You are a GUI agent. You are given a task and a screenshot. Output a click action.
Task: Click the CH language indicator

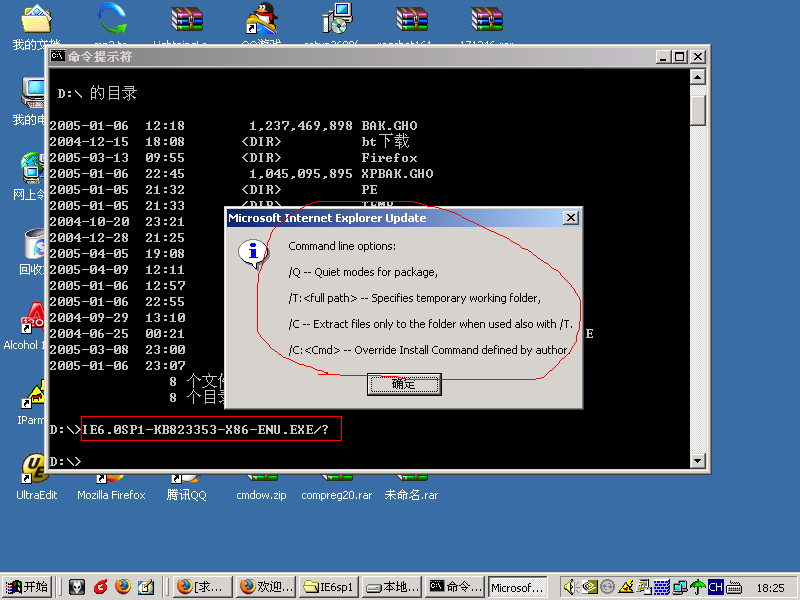pyautogui.click(x=715, y=588)
